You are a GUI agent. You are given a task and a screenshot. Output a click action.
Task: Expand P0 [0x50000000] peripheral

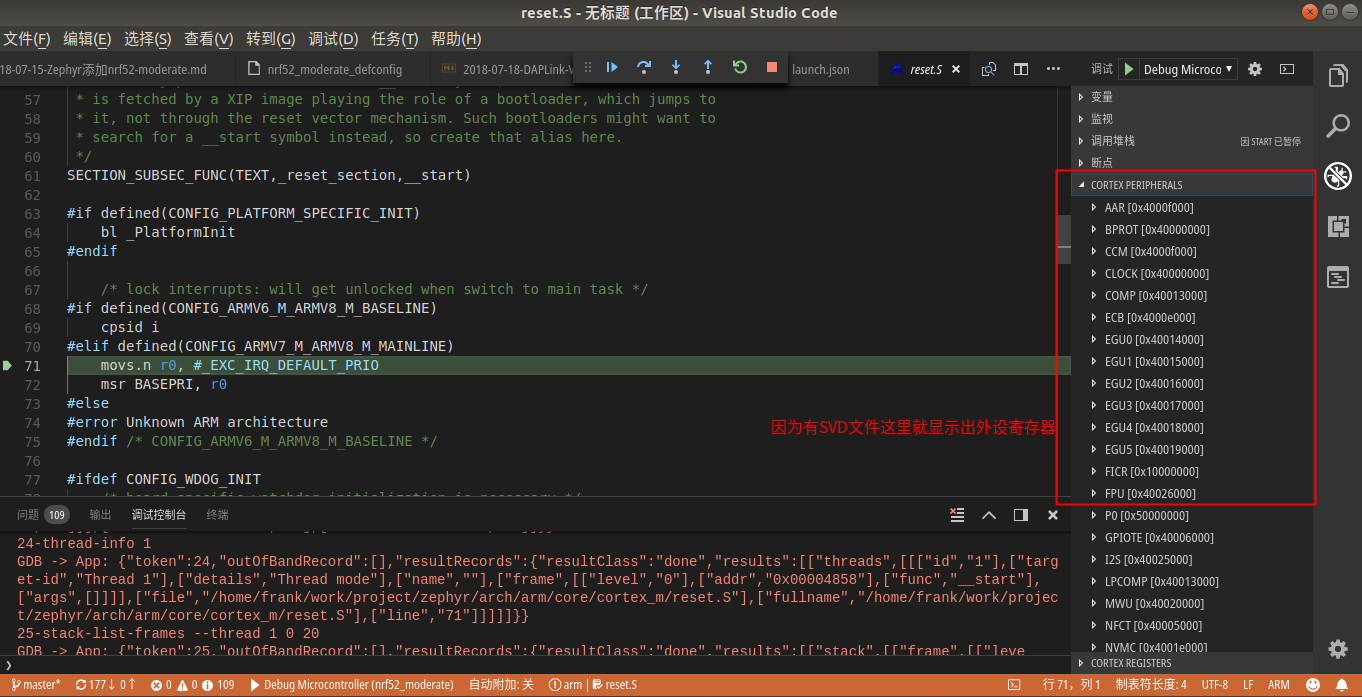(1093, 516)
